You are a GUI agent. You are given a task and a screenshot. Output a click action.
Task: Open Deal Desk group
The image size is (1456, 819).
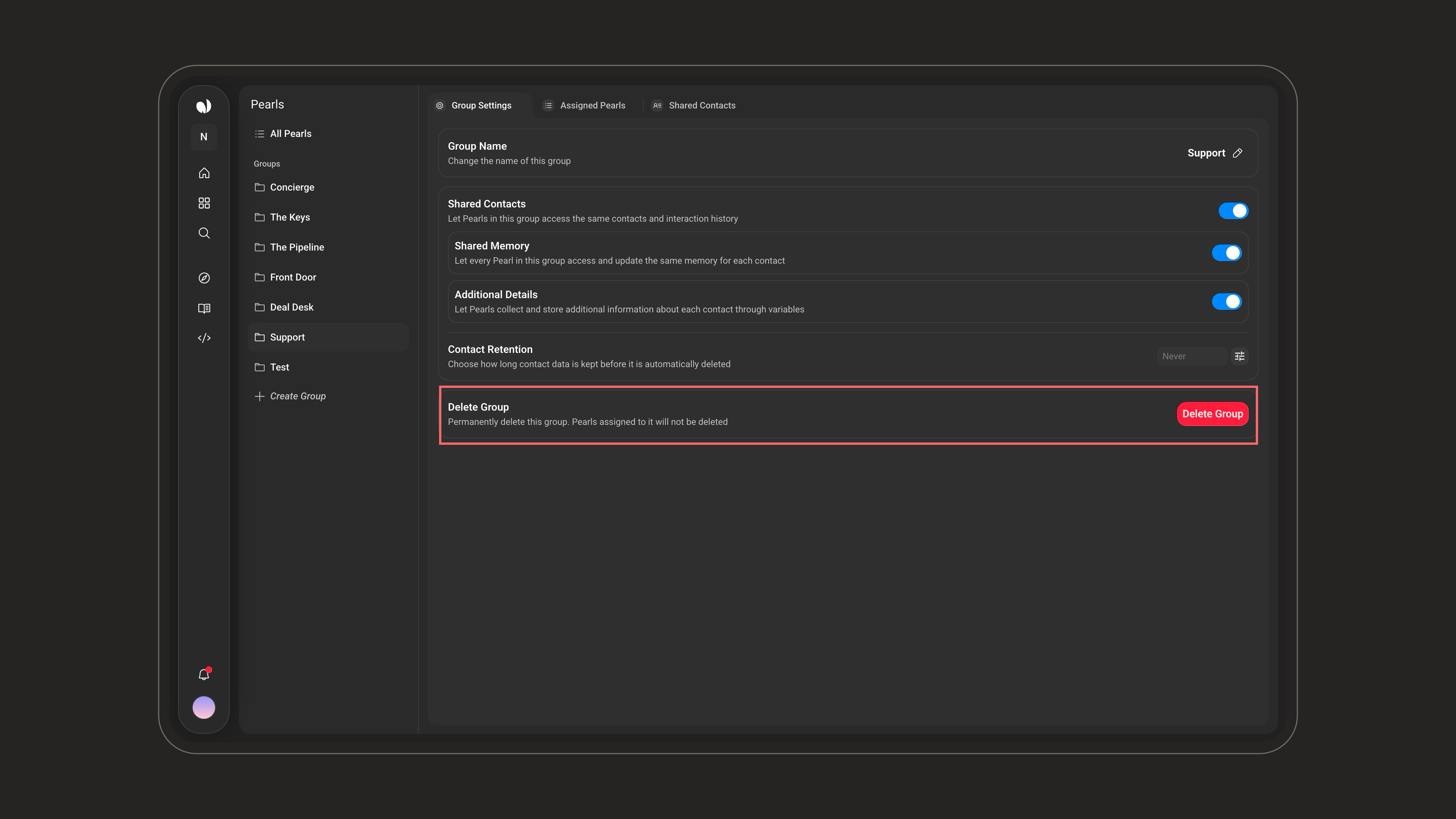(x=328, y=307)
